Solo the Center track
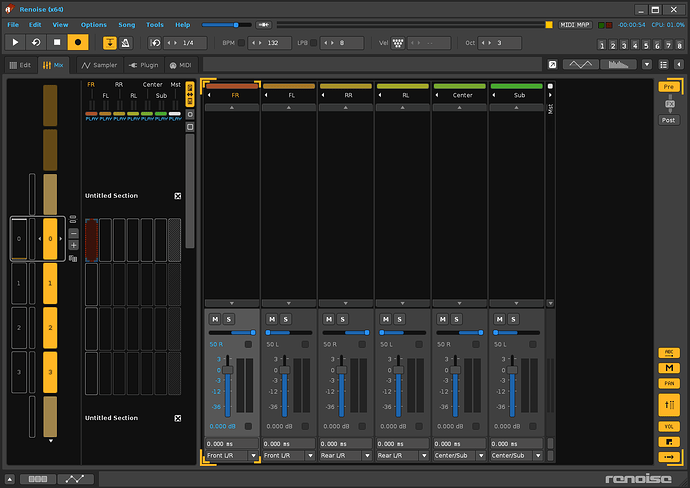The image size is (690, 488). pos(456,319)
